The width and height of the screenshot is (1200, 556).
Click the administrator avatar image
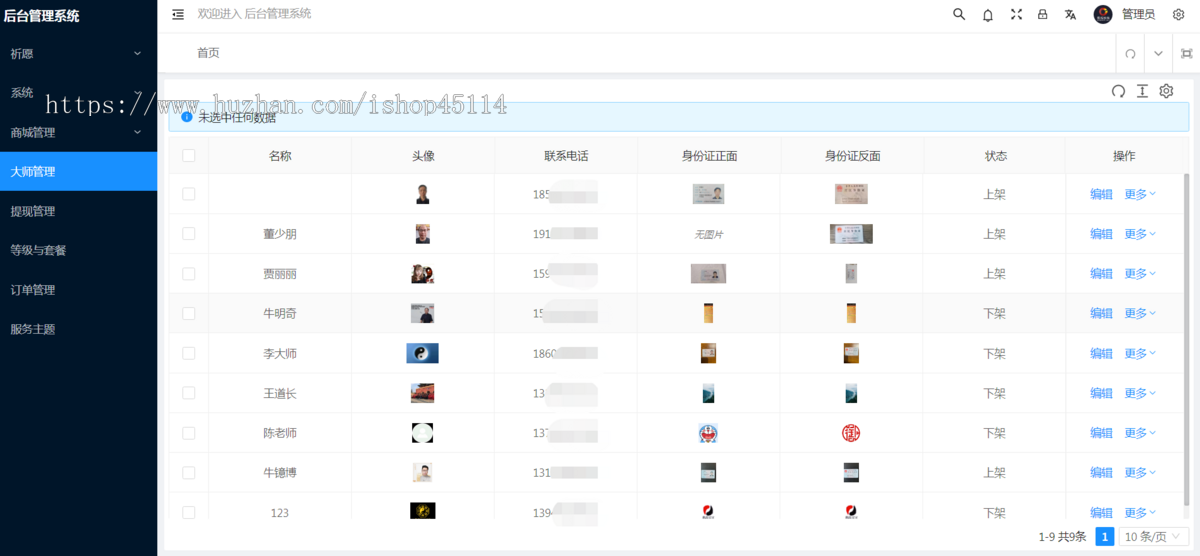pos(1103,14)
